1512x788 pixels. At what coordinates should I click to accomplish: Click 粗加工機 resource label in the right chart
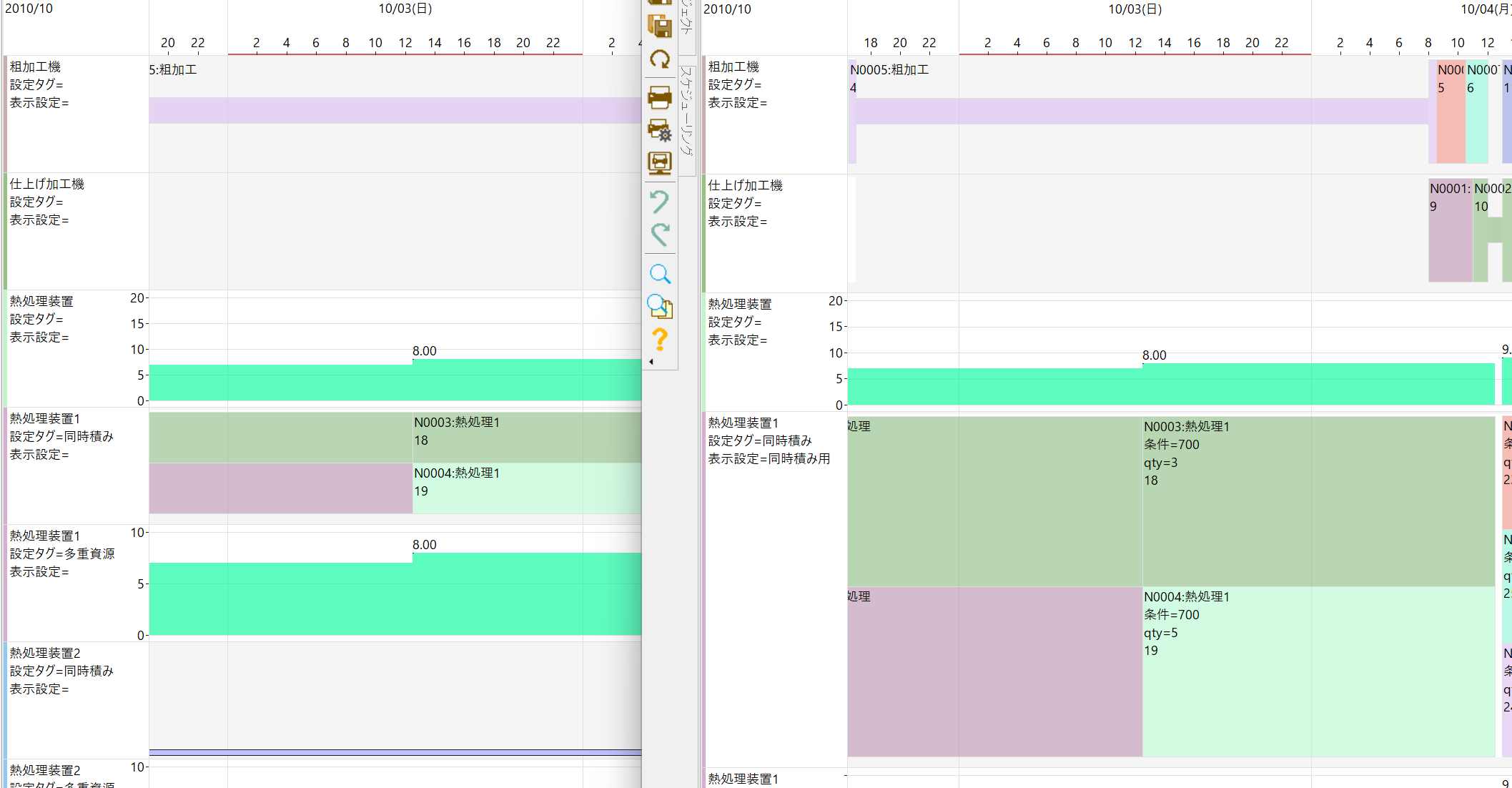733,67
